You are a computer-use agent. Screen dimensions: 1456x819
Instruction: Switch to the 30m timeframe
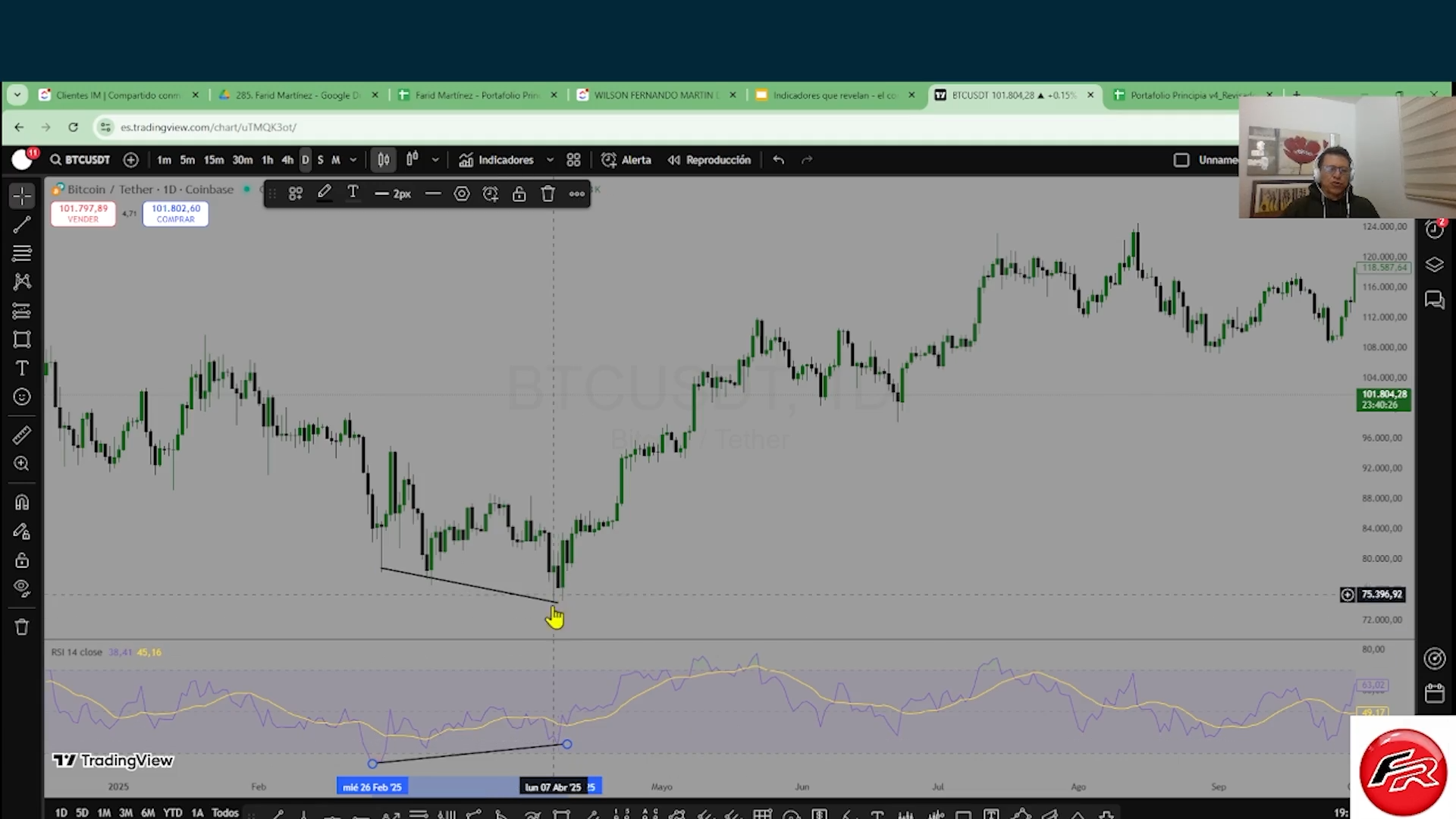(x=242, y=160)
